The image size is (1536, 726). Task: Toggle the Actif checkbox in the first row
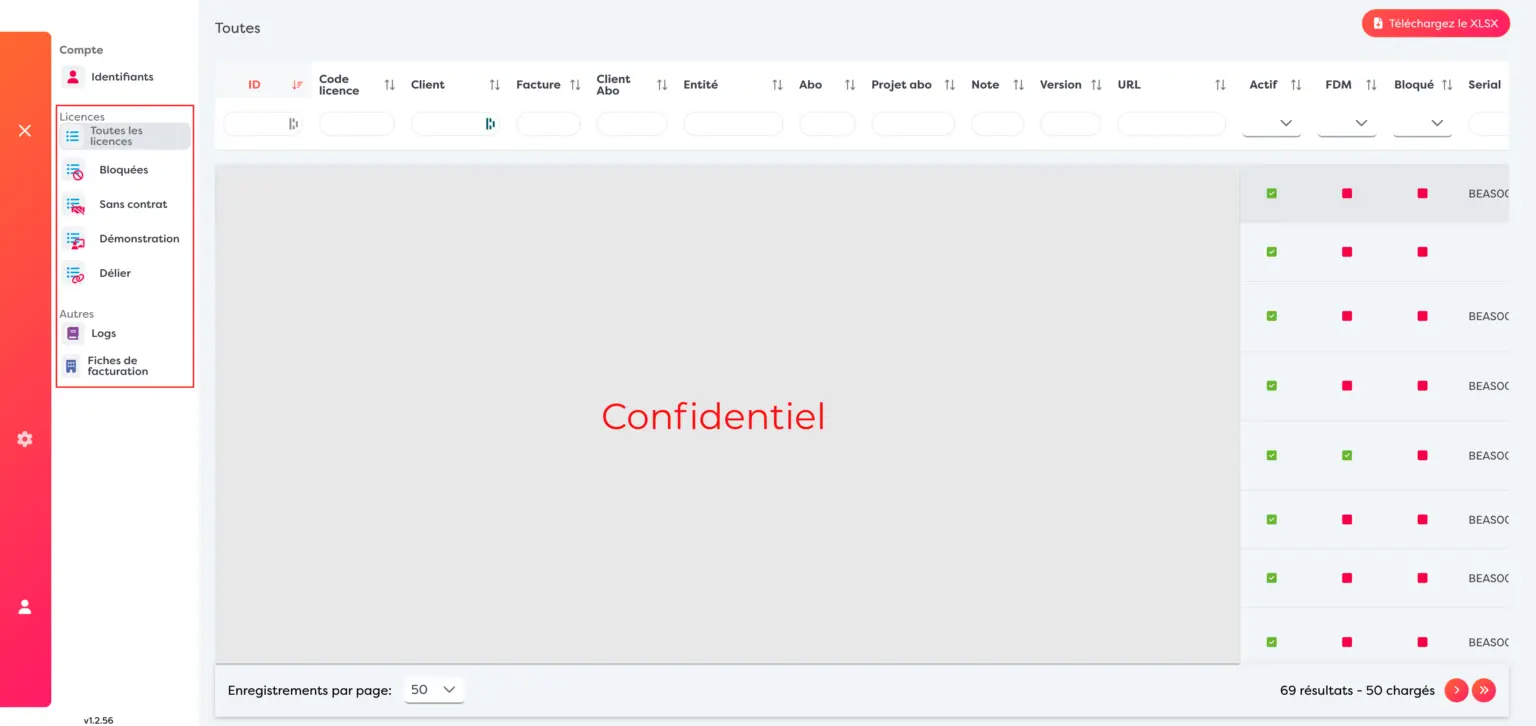click(1272, 193)
